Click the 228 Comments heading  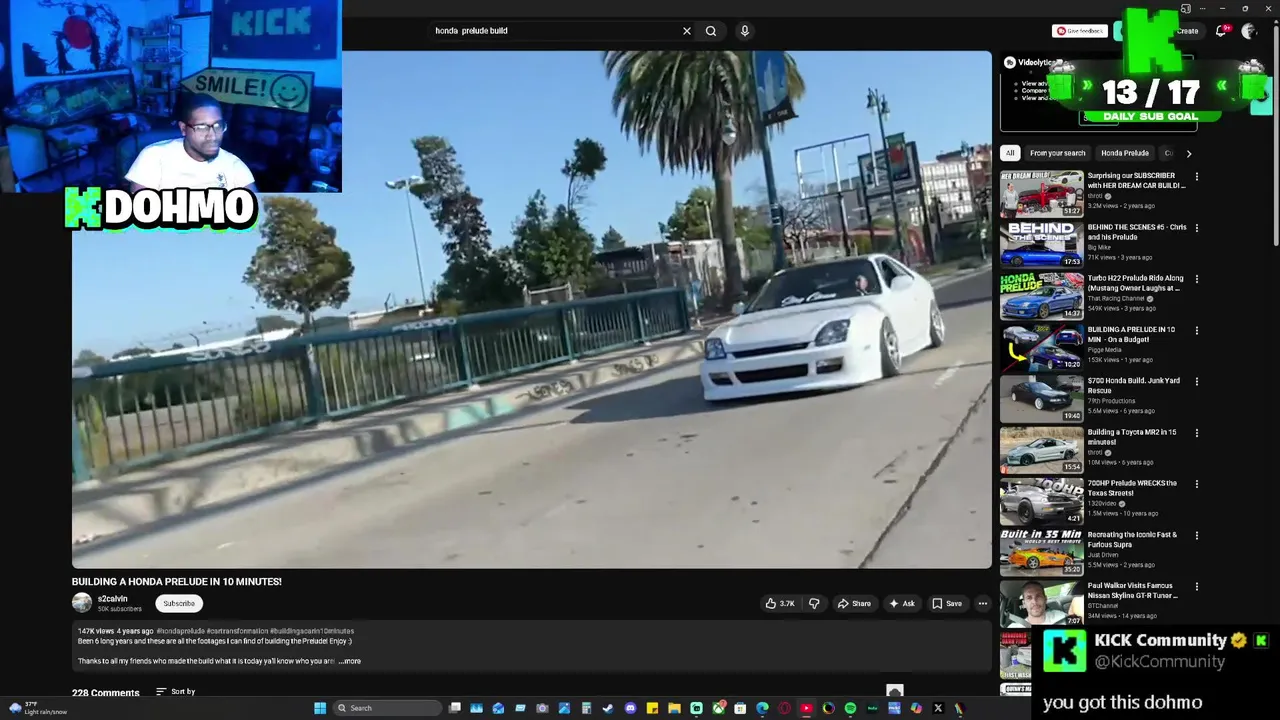click(105, 693)
